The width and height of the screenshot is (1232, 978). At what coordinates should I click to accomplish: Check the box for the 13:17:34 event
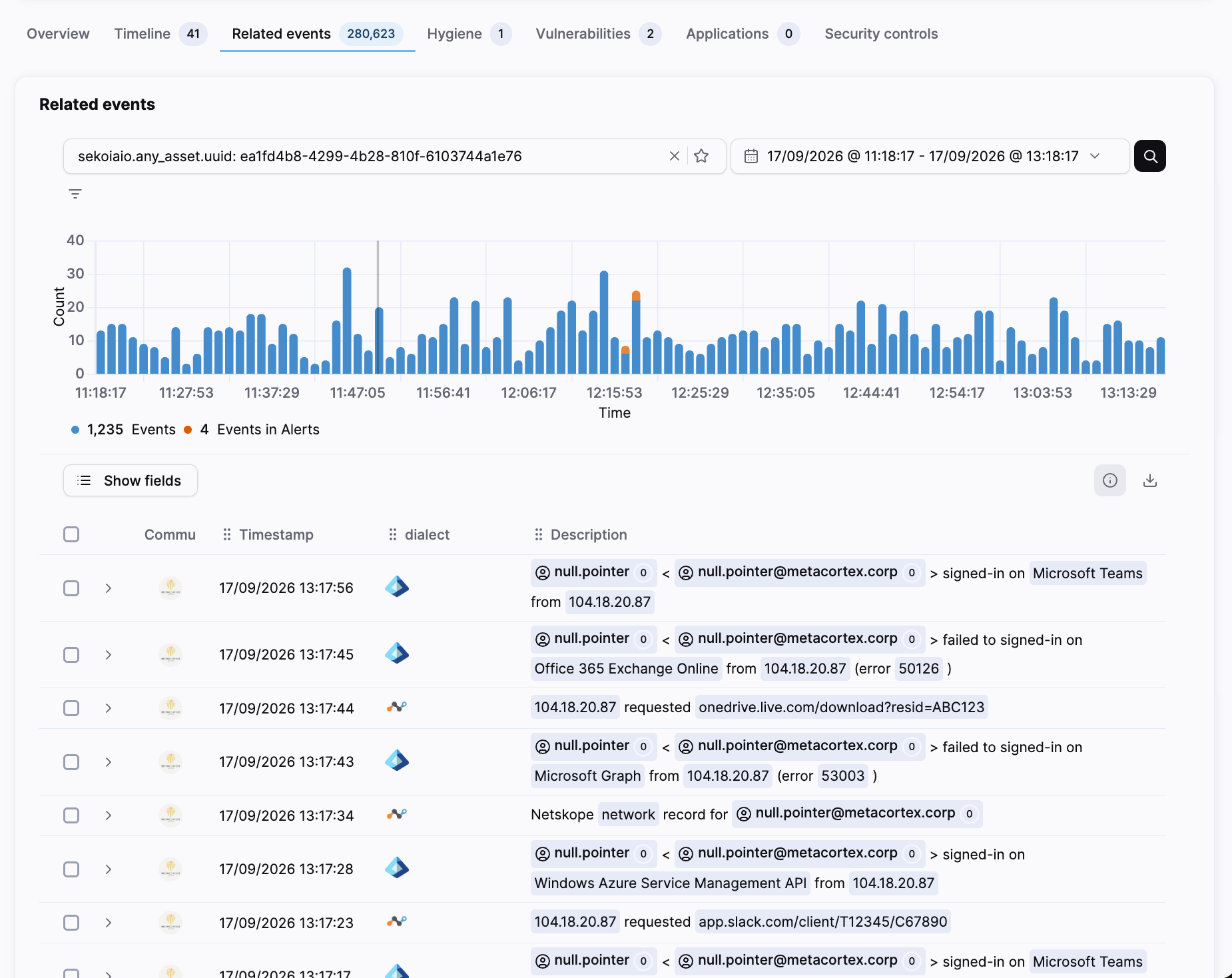pyautogui.click(x=71, y=815)
